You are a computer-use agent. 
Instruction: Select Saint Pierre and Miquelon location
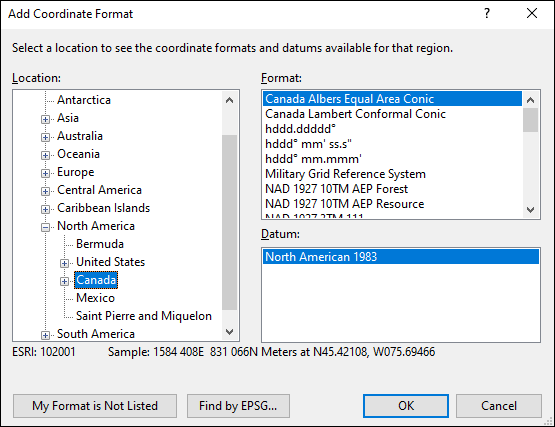[144, 316]
